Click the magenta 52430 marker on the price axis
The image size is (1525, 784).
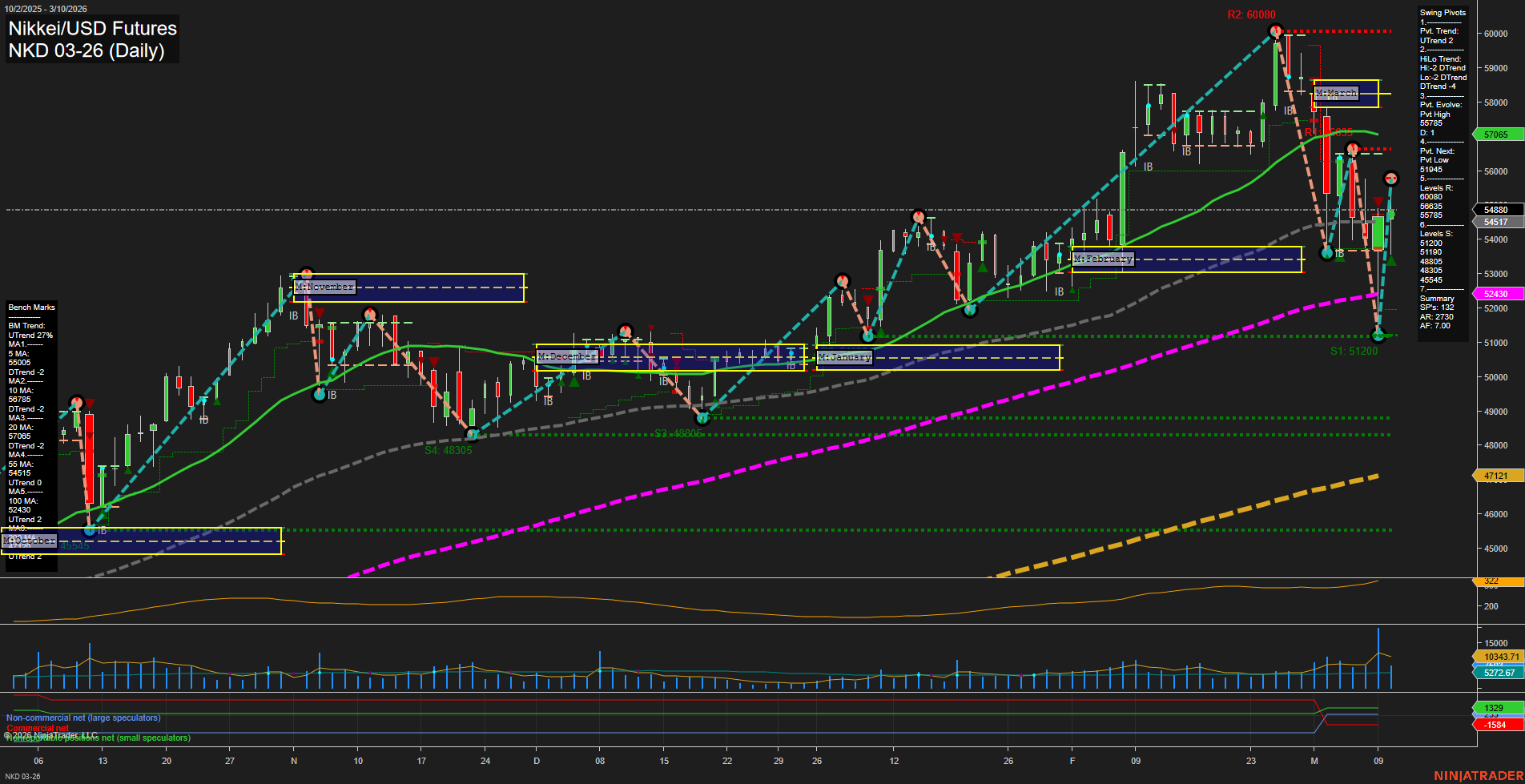[x=1497, y=293]
